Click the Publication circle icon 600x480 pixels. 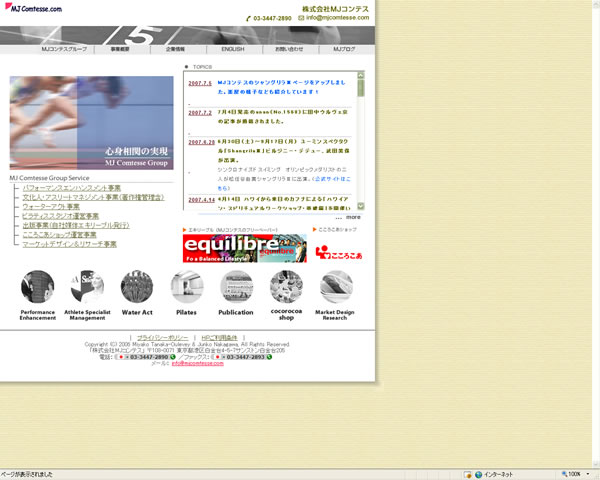pos(236,287)
